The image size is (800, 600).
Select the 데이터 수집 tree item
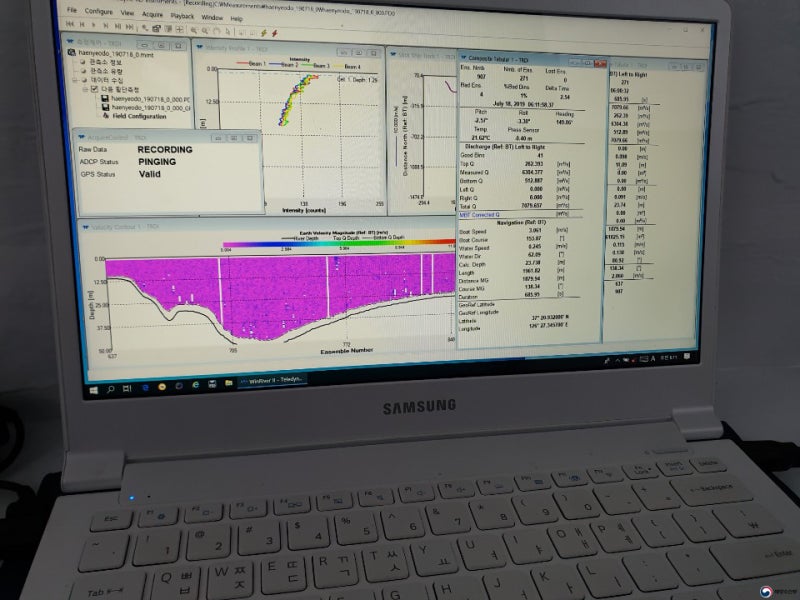[107, 80]
